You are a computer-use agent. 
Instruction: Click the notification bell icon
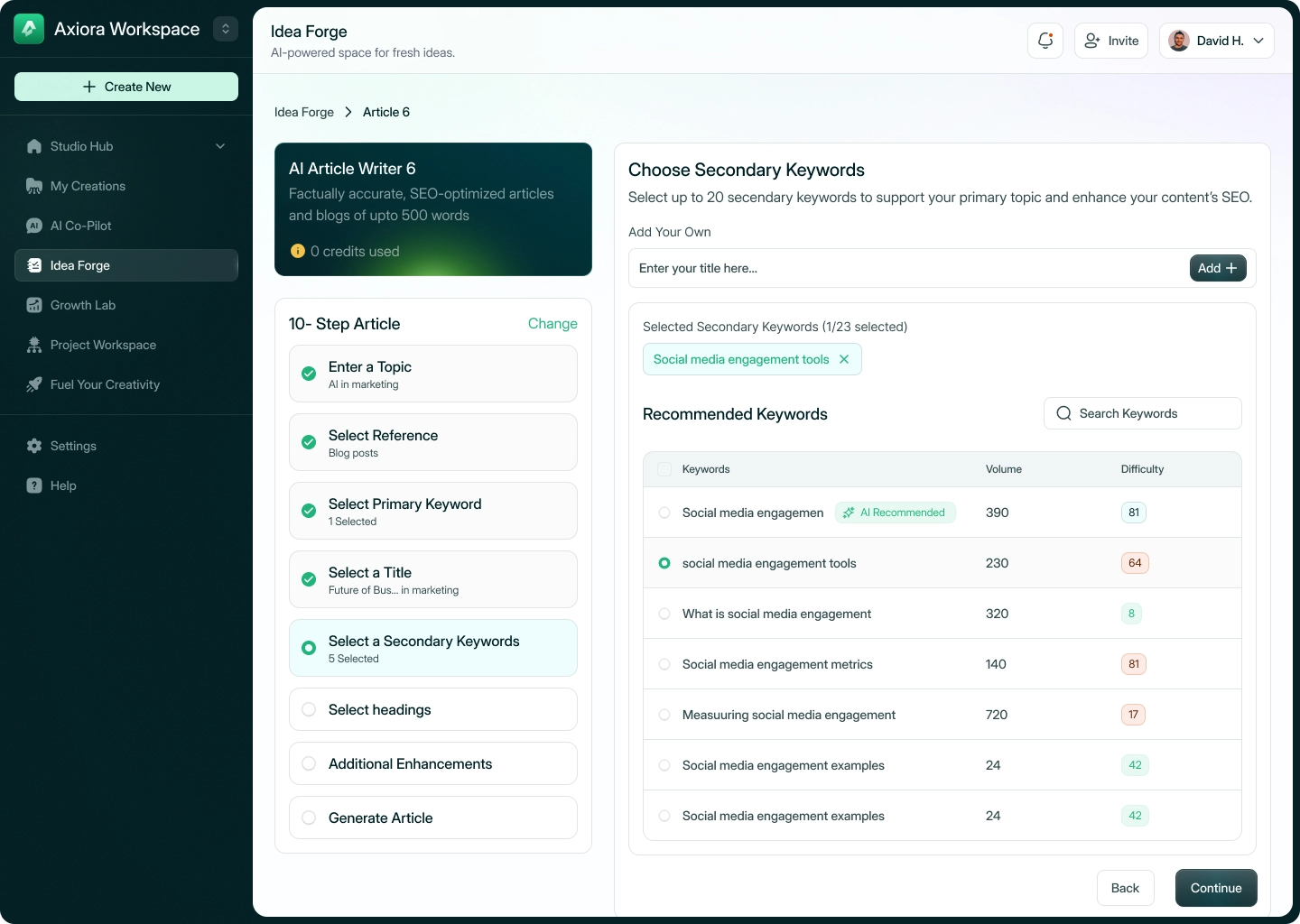click(x=1045, y=41)
